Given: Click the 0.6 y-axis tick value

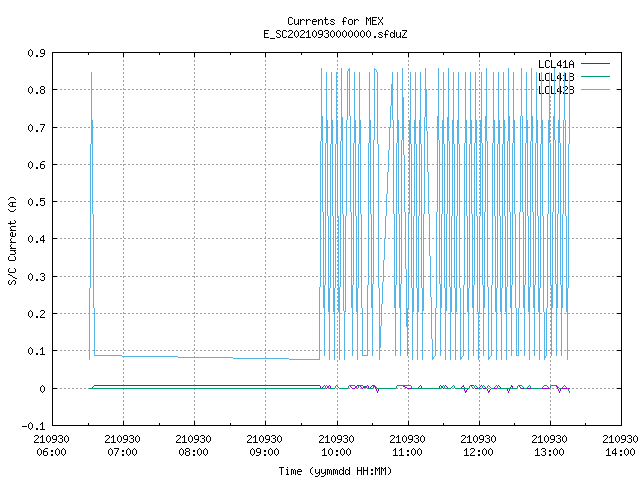Looking at the screenshot, I should (x=36, y=165).
